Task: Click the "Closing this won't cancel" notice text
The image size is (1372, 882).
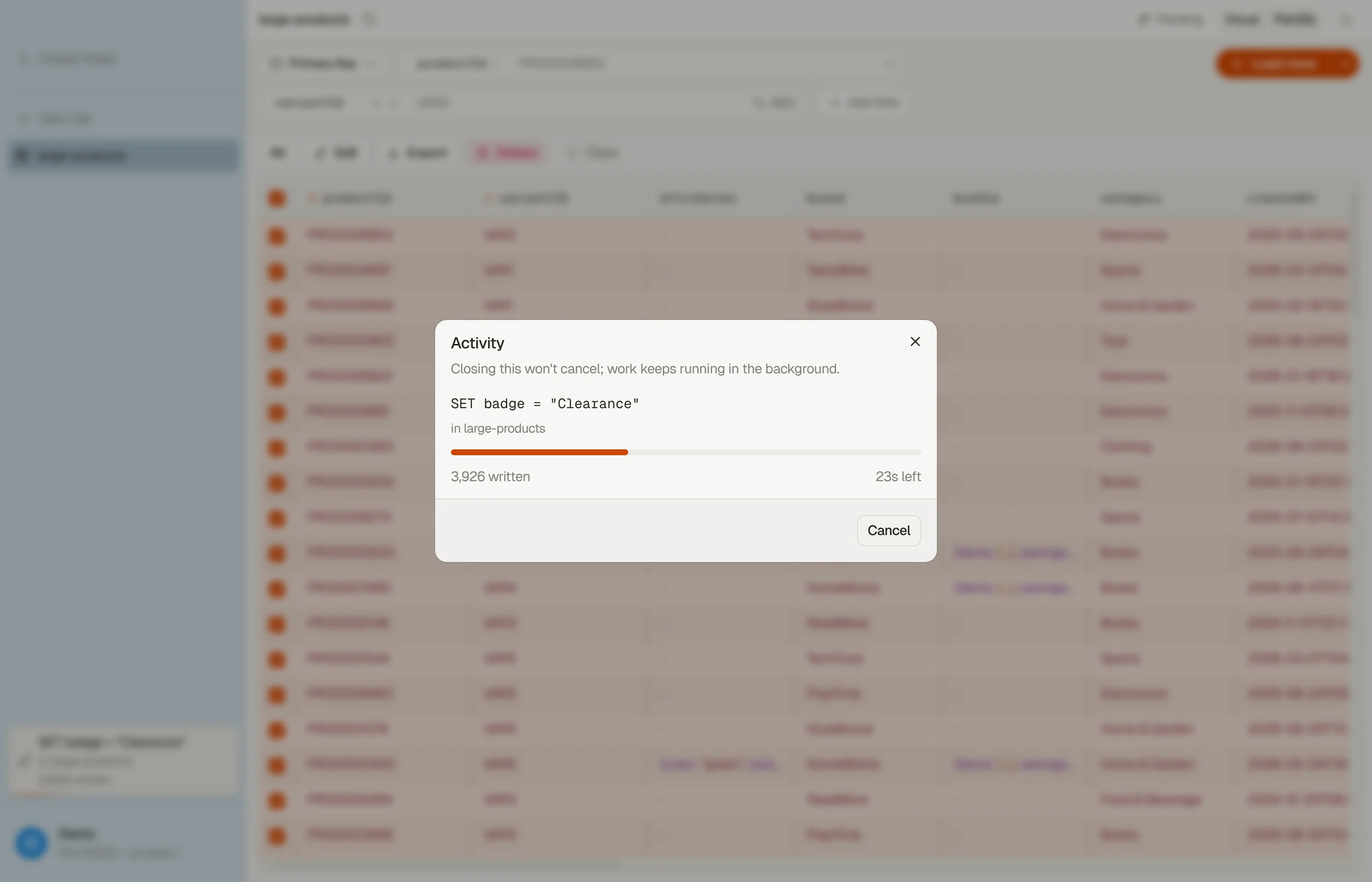Action: tap(645, 369)
